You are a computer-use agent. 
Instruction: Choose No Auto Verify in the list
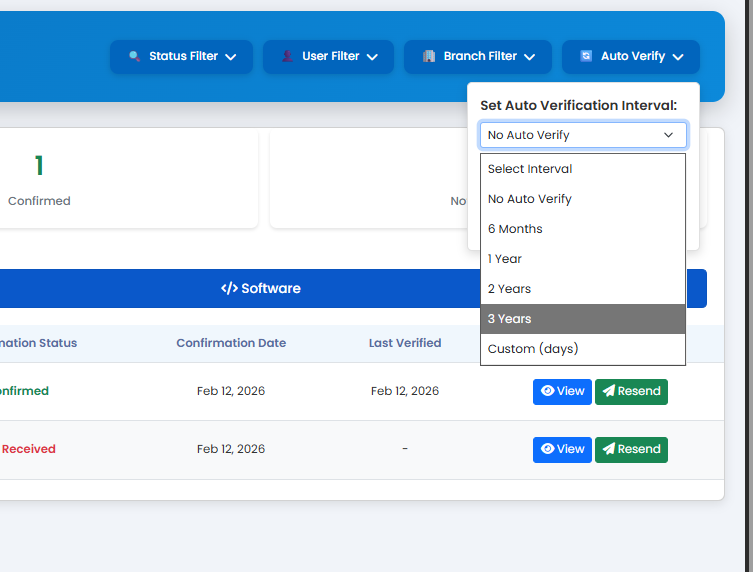583,199
